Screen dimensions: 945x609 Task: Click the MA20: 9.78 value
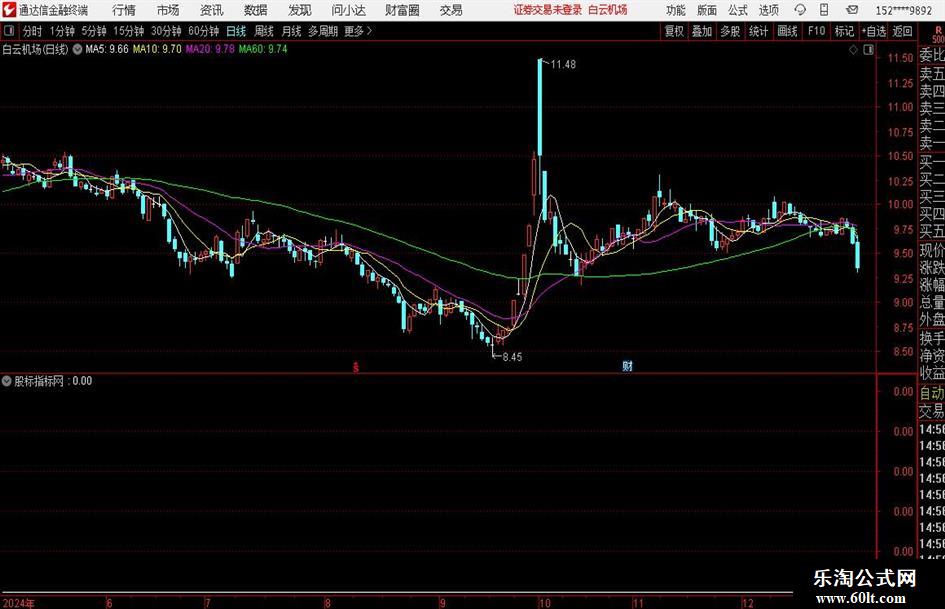[x=210, y=49]
